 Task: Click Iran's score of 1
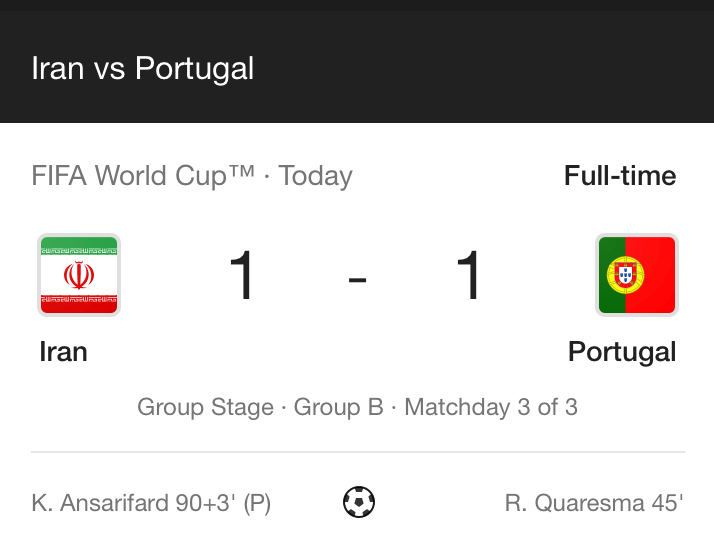241,275
